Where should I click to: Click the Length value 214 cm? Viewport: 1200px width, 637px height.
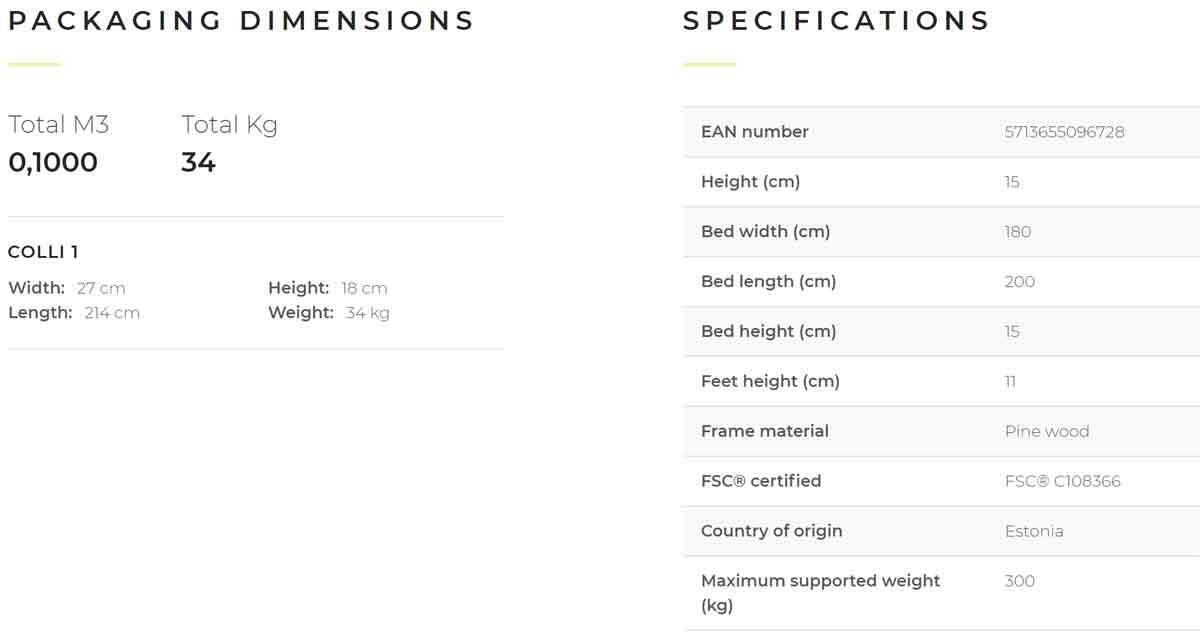click(x=112, y=313)
